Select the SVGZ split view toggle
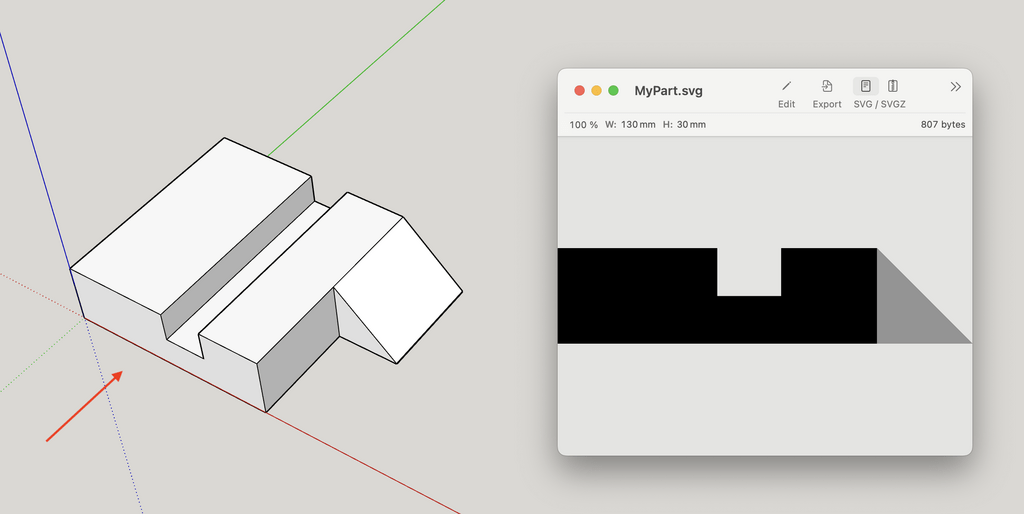1024x514 pixels. tap(893, 86)
